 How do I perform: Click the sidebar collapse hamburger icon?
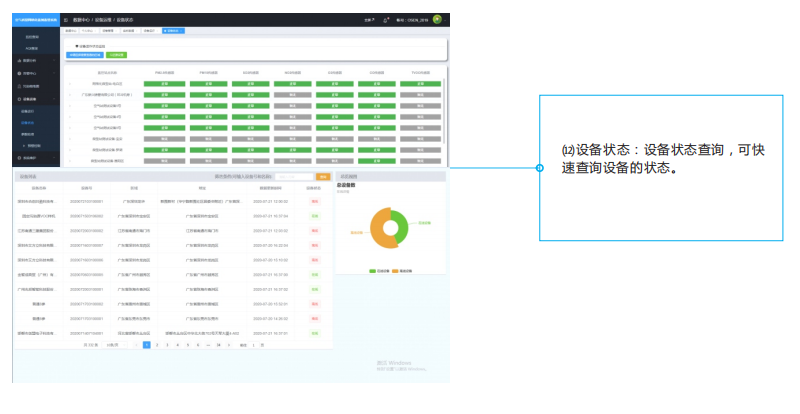tap(66, 20)
